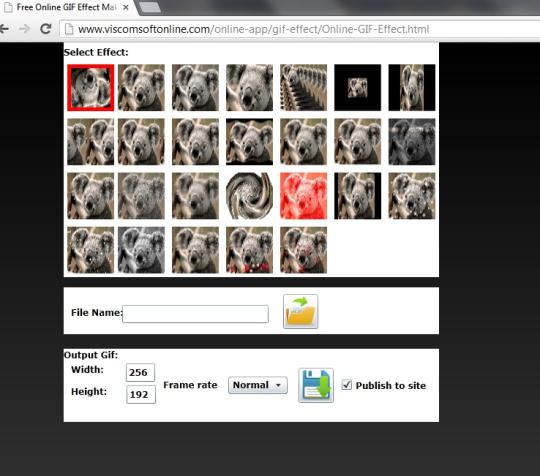Save GIF with the floppy disk icon

tap(316, 385)
